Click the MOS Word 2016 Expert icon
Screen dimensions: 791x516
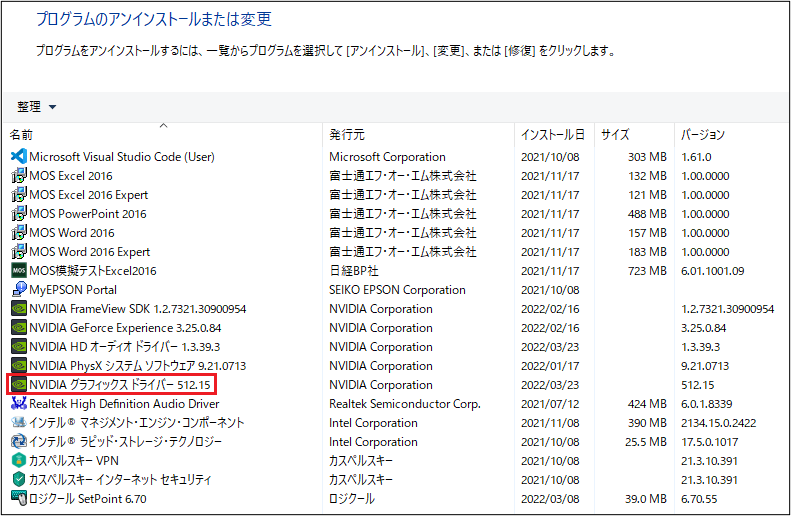tap(19, 251)
